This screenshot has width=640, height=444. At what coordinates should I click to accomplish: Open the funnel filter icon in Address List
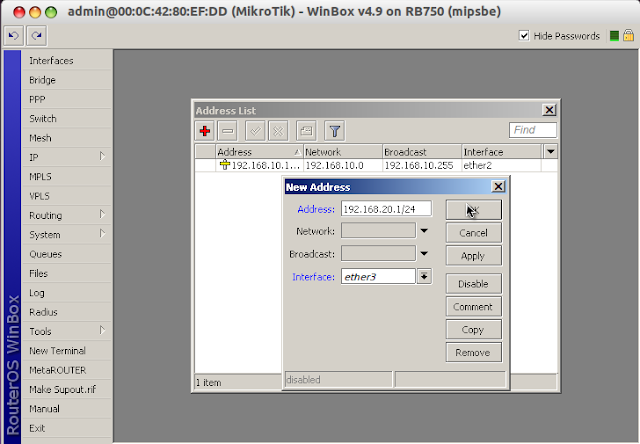pos(335,131)
